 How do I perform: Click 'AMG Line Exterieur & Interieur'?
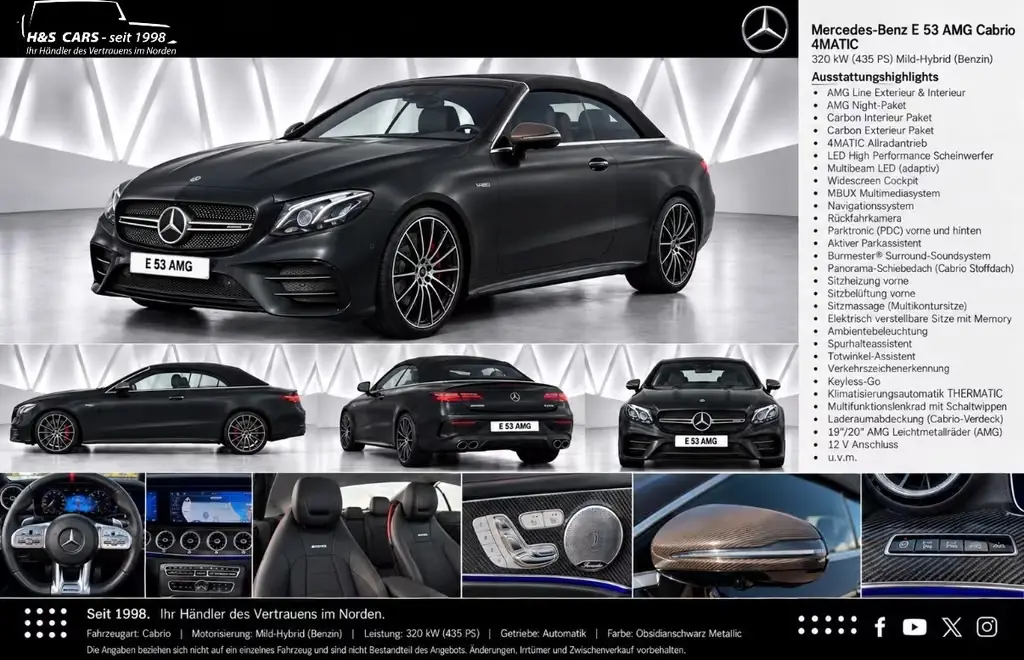tap(896, 93)
